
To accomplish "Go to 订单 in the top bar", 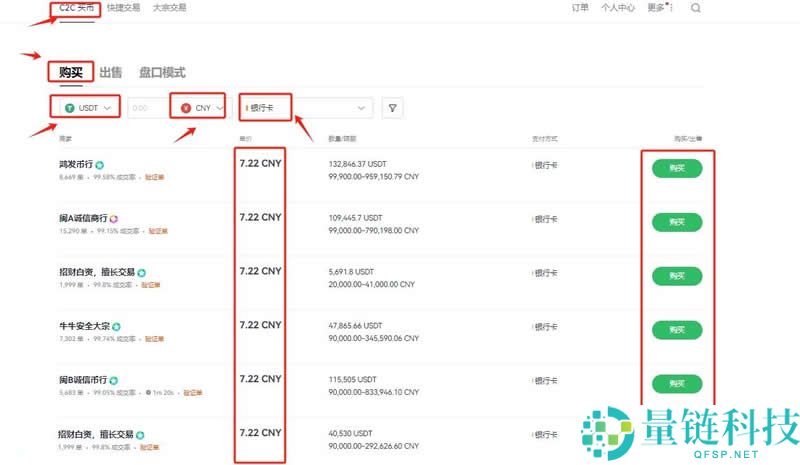I will click(x=580, y=8).
